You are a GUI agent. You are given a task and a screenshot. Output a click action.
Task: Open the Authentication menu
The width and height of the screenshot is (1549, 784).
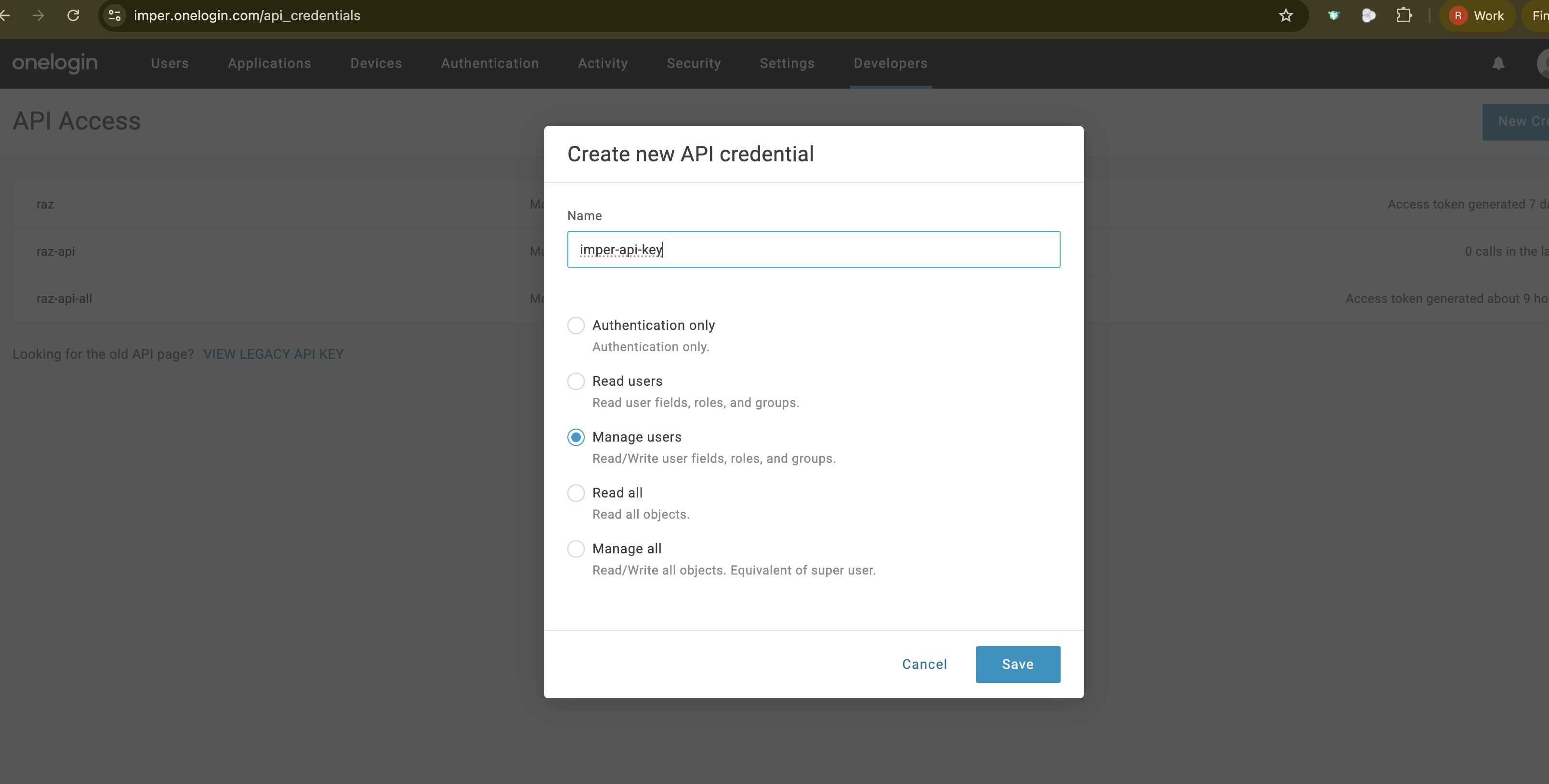(490, 63)
